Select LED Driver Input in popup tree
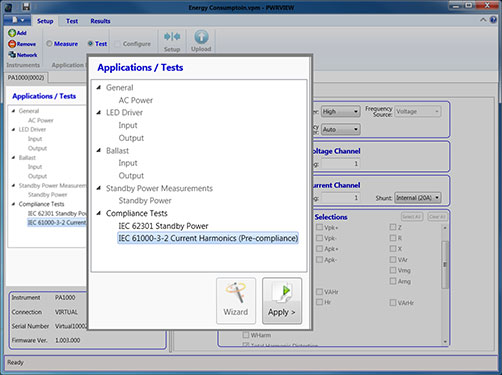The width and height of the screenshot is (502, 375). click(x=128, y=125)
